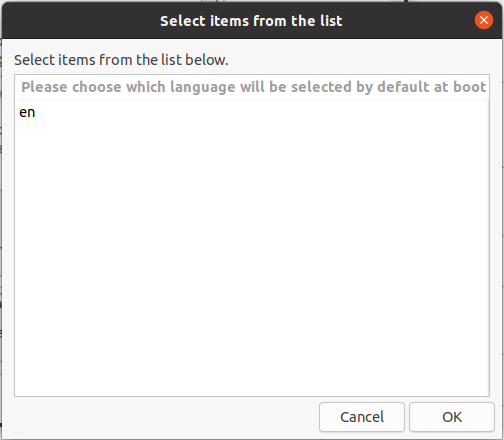Viewport: 504px width, 440px height.
Task: Deselect items by clicking the white list background
Action: tap(252, 253)
